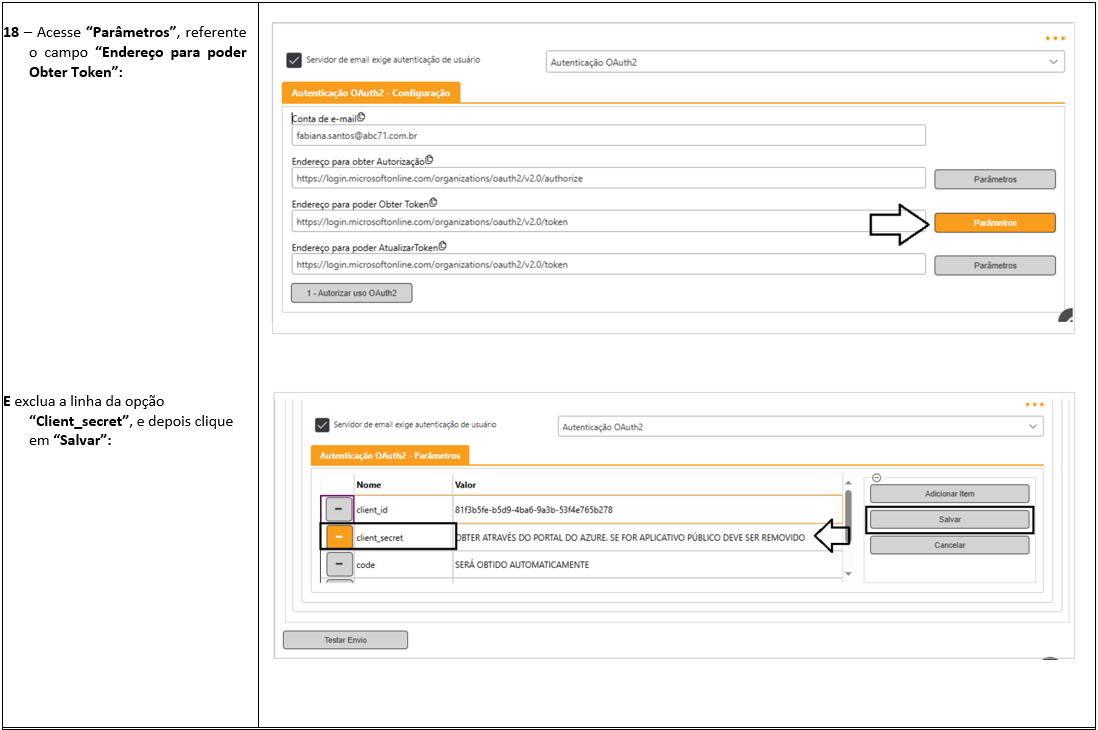Click copy icon beside Endereço para poder AtualizarToken

[442, 246]
